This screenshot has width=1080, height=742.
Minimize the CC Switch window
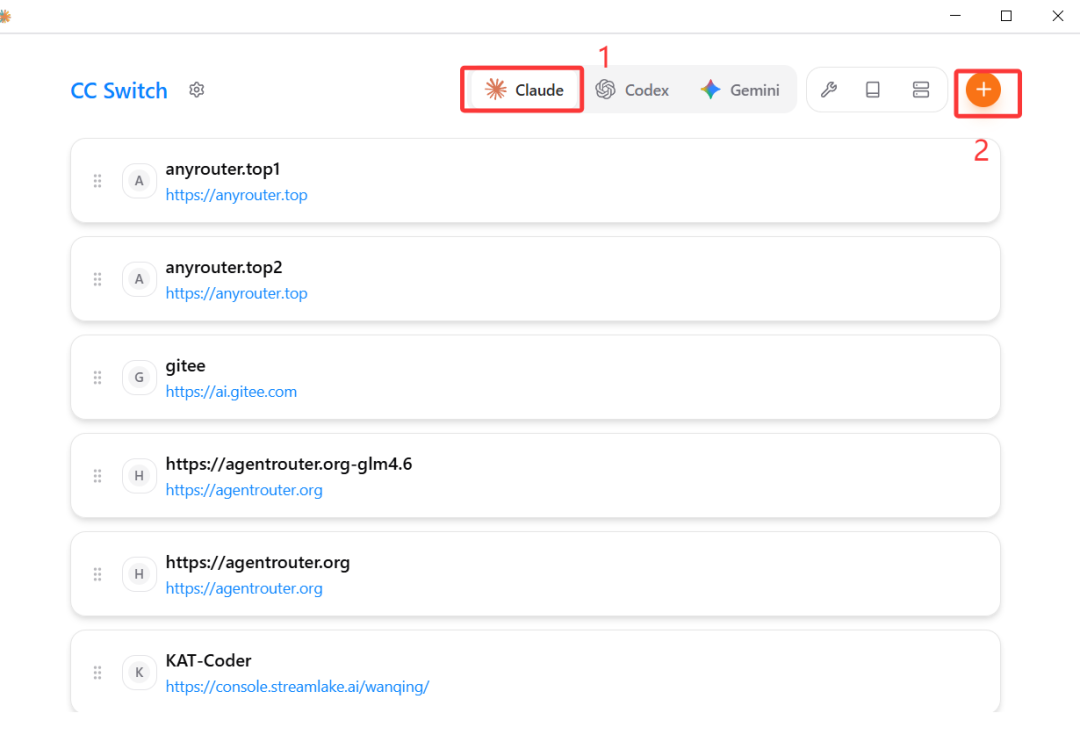pos(955,16)
